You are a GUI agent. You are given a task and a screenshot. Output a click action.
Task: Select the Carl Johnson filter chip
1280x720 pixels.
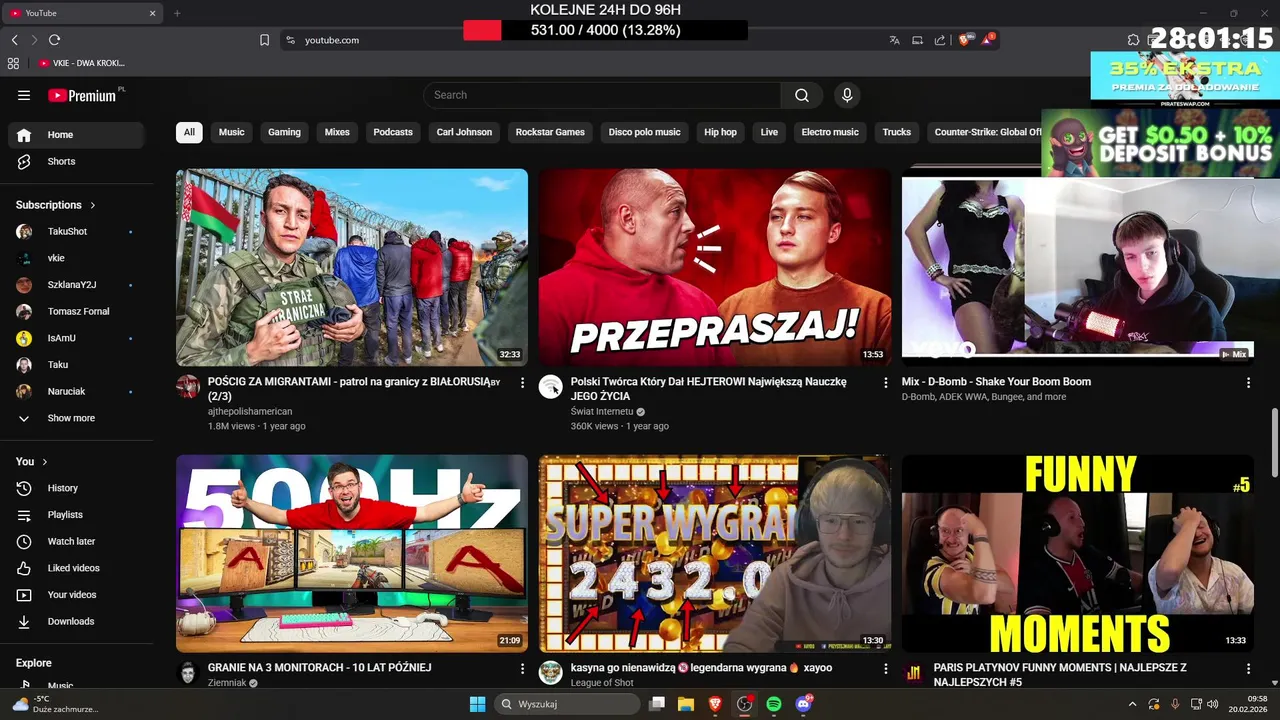pyautogui.click(x=464, y=132)
